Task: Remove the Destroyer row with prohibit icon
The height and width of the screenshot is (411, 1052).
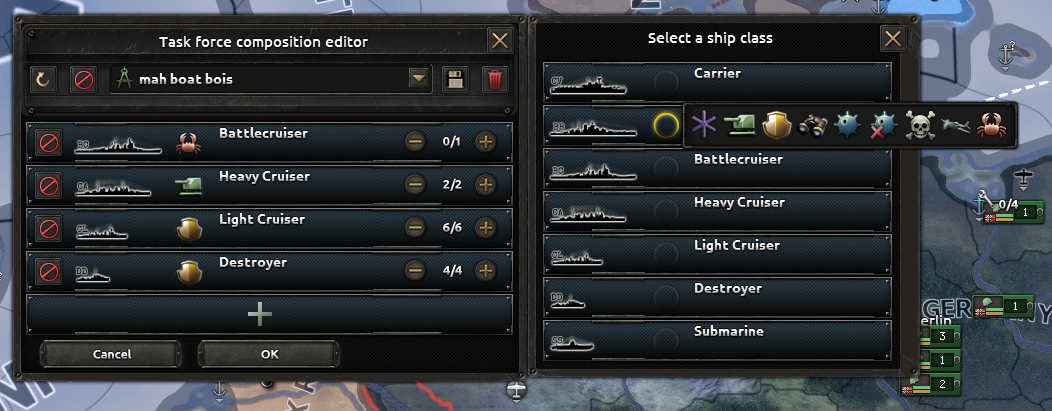Action: (48, 272)
